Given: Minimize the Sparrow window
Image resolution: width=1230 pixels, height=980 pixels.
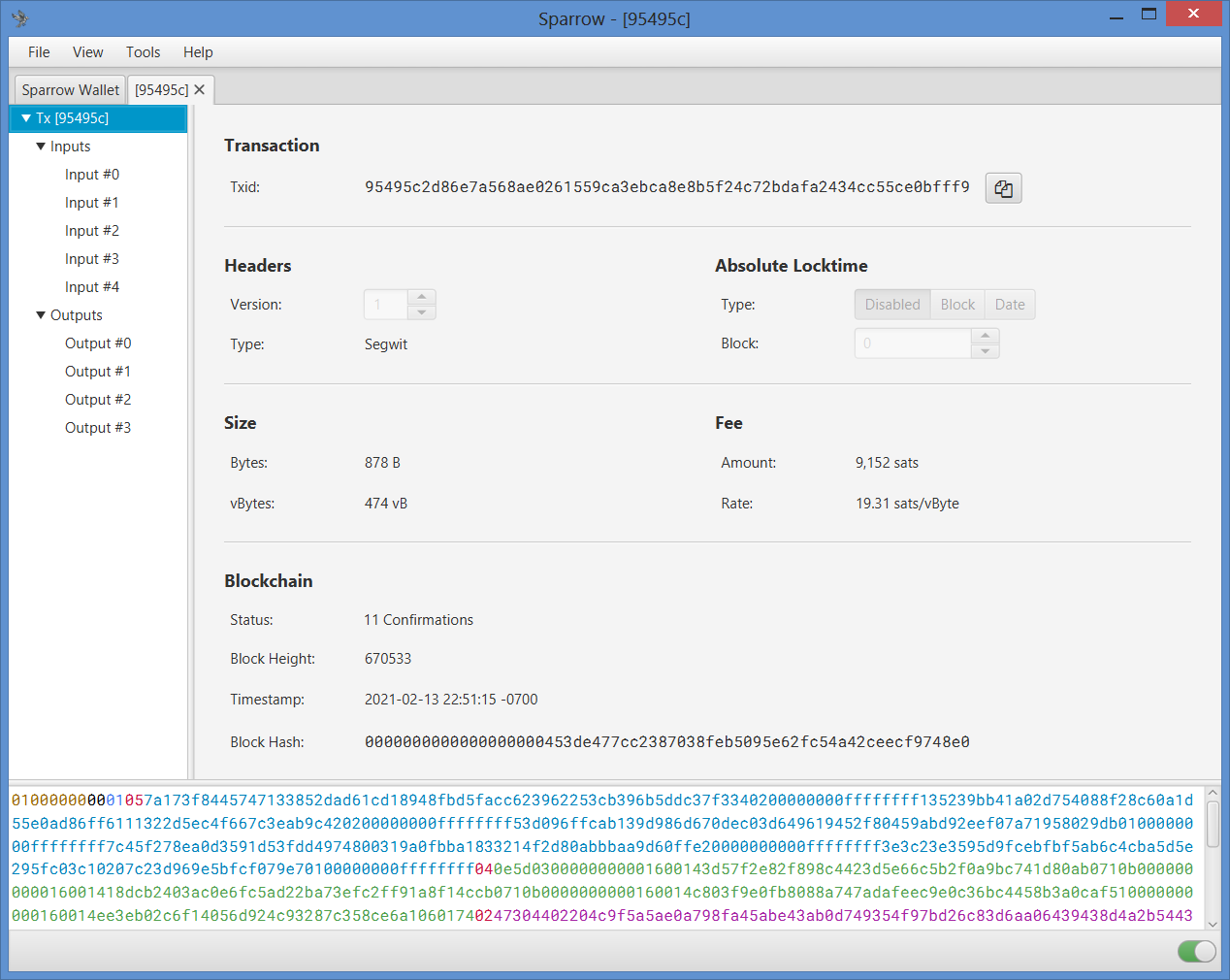Looking at the screenshot, I should pyautogui.click(x=1117, y=16).
